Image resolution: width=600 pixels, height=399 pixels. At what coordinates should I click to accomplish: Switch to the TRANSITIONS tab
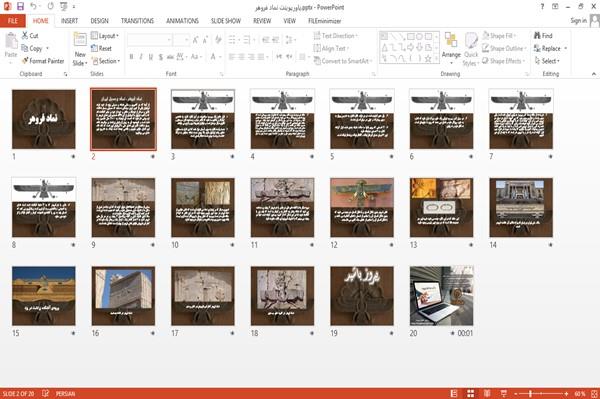(137, 21)
